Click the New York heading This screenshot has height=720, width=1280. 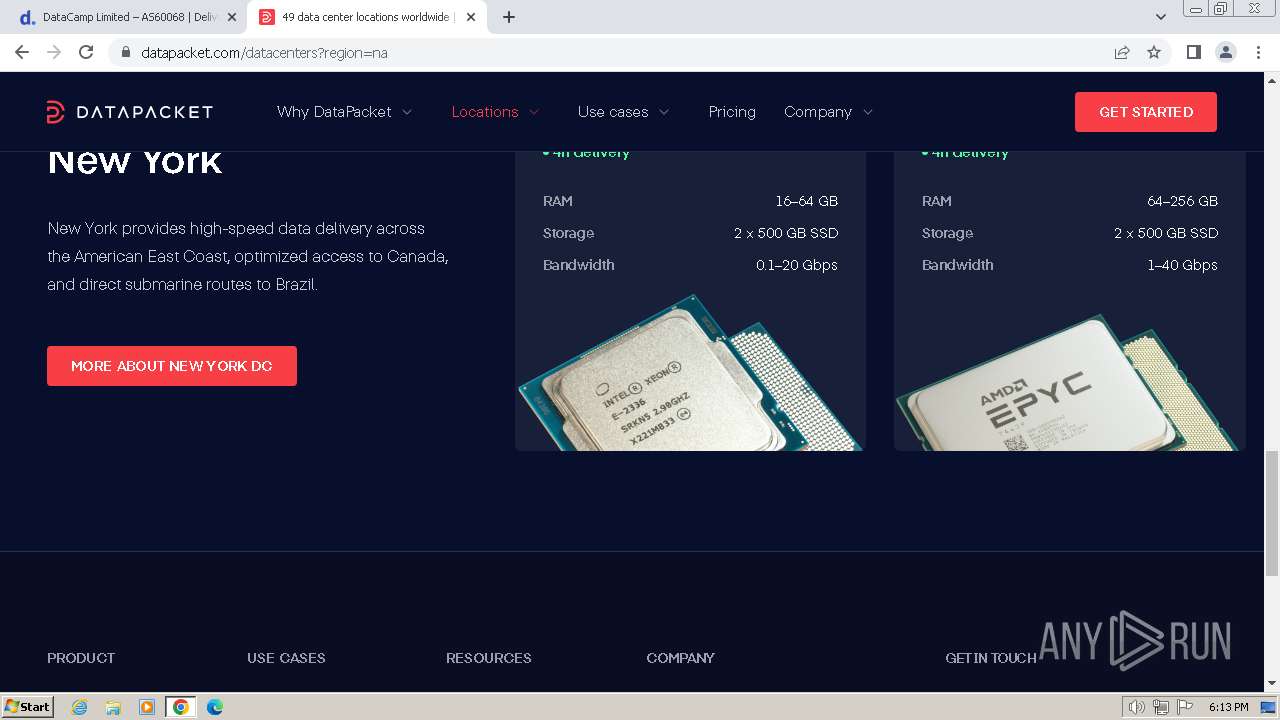tap(135, 161)
